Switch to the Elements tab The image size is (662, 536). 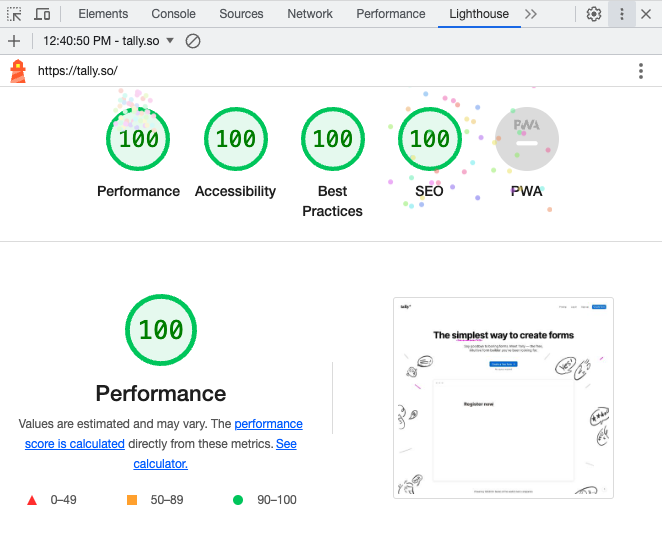coord(103,14)
